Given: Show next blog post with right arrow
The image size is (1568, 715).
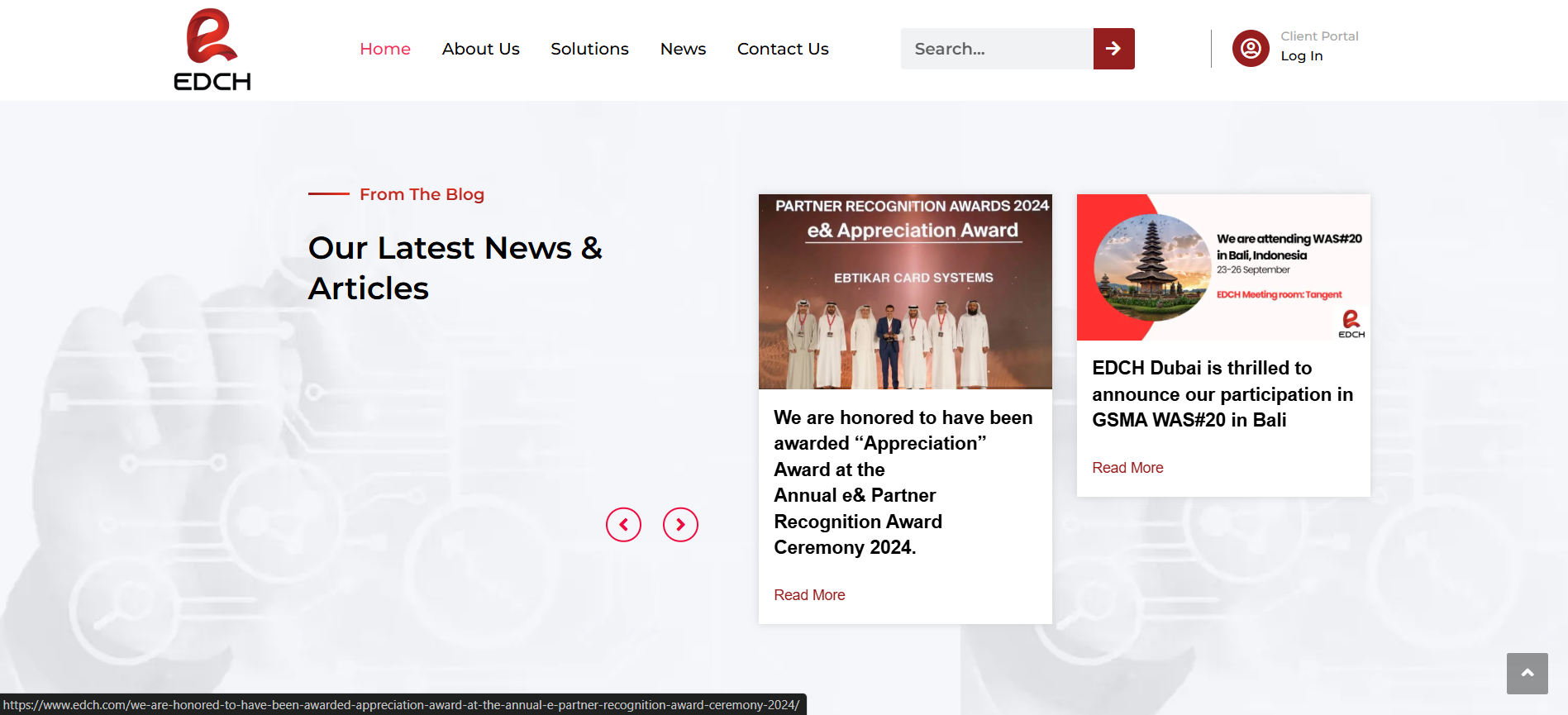Looking at the screenshot, I should (680, 525).
